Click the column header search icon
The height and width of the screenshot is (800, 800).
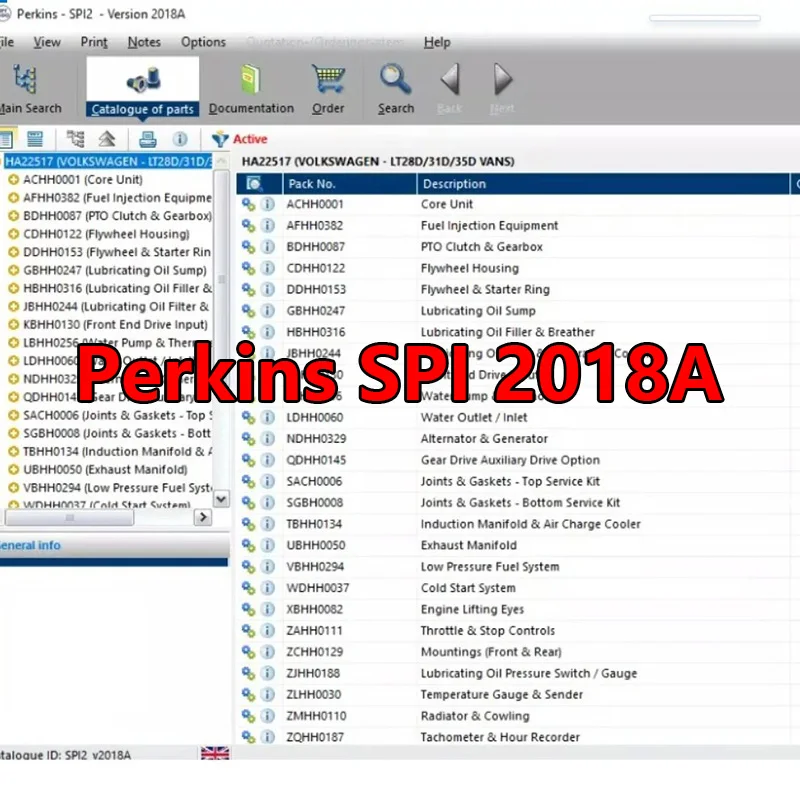[254, 184]
